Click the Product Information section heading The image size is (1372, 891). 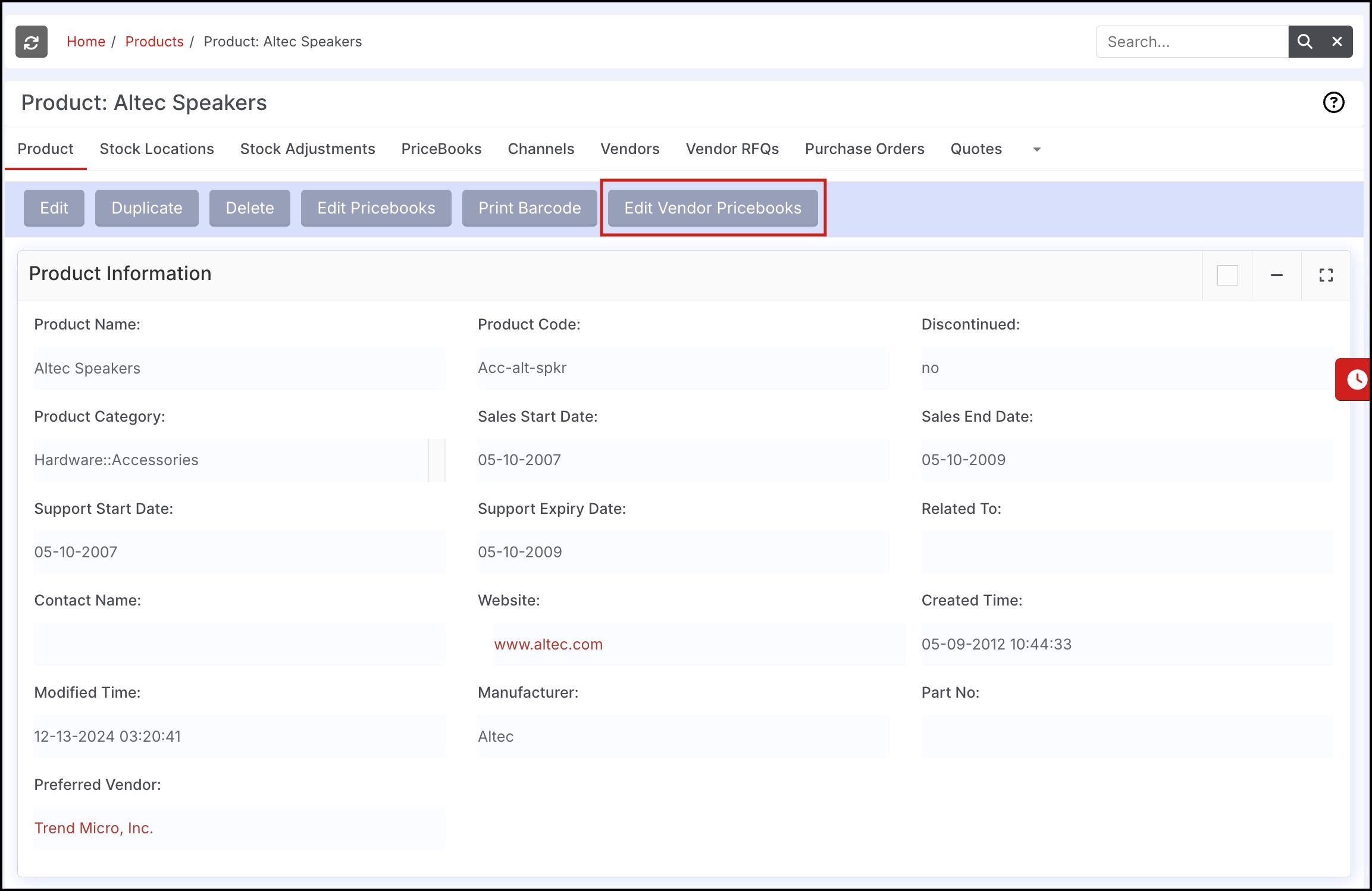point(120,274)
